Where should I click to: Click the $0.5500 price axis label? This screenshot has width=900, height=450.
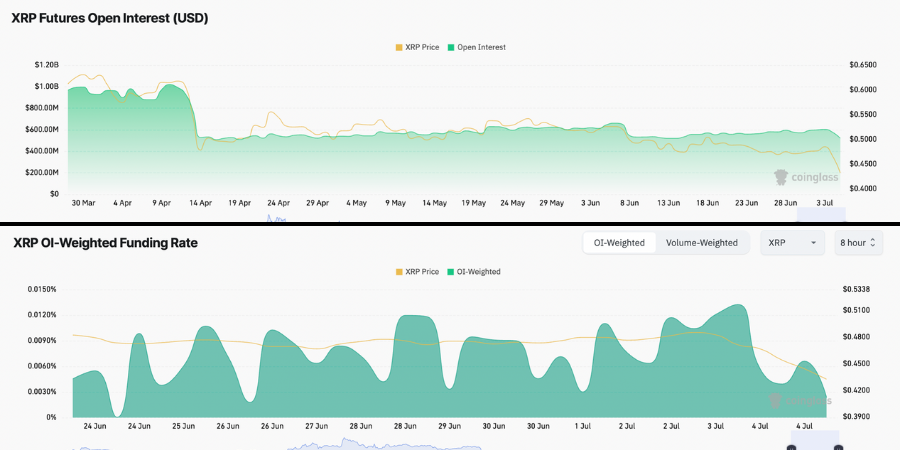click(x=863, y=114)
